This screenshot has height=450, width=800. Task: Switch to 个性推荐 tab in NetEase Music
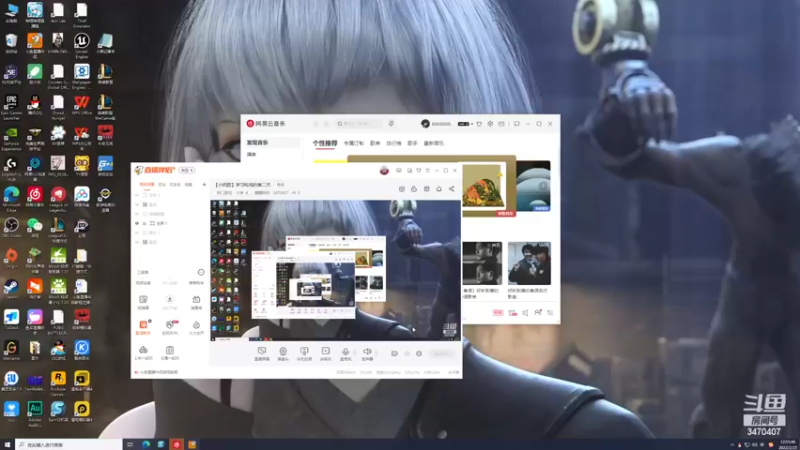(325, 143)
